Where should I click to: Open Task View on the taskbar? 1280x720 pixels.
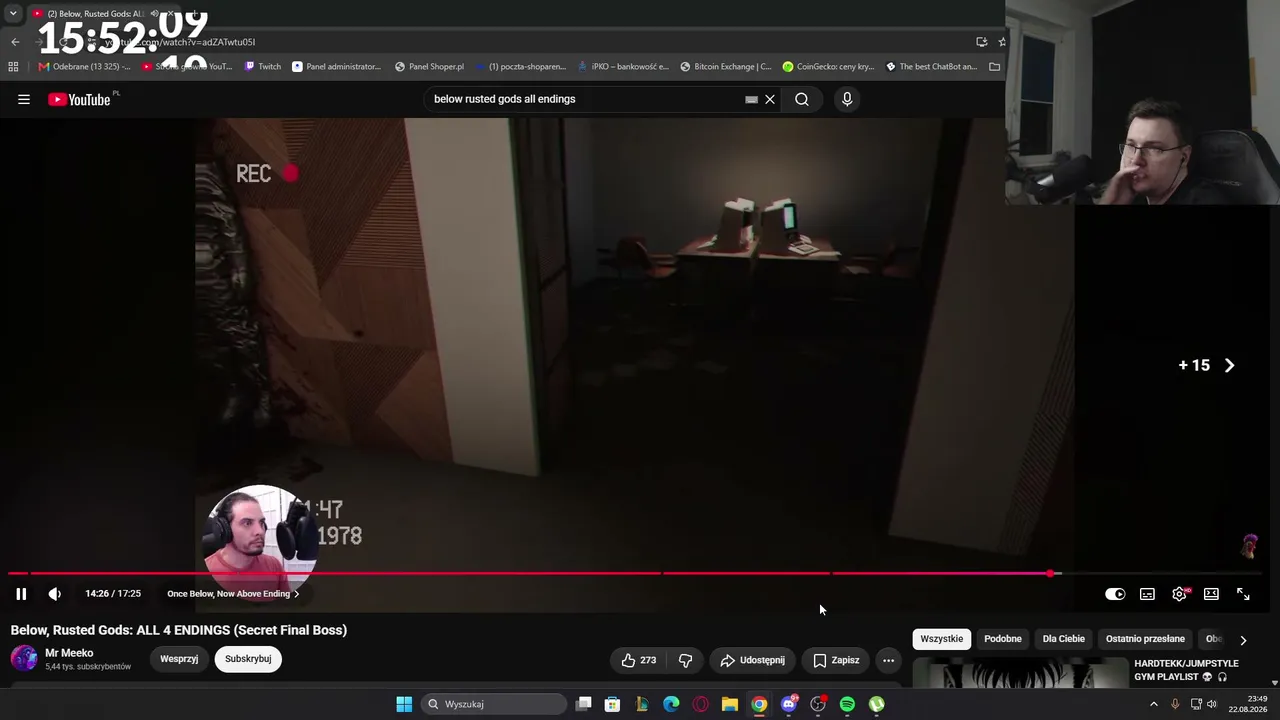(x=584, y=704)
